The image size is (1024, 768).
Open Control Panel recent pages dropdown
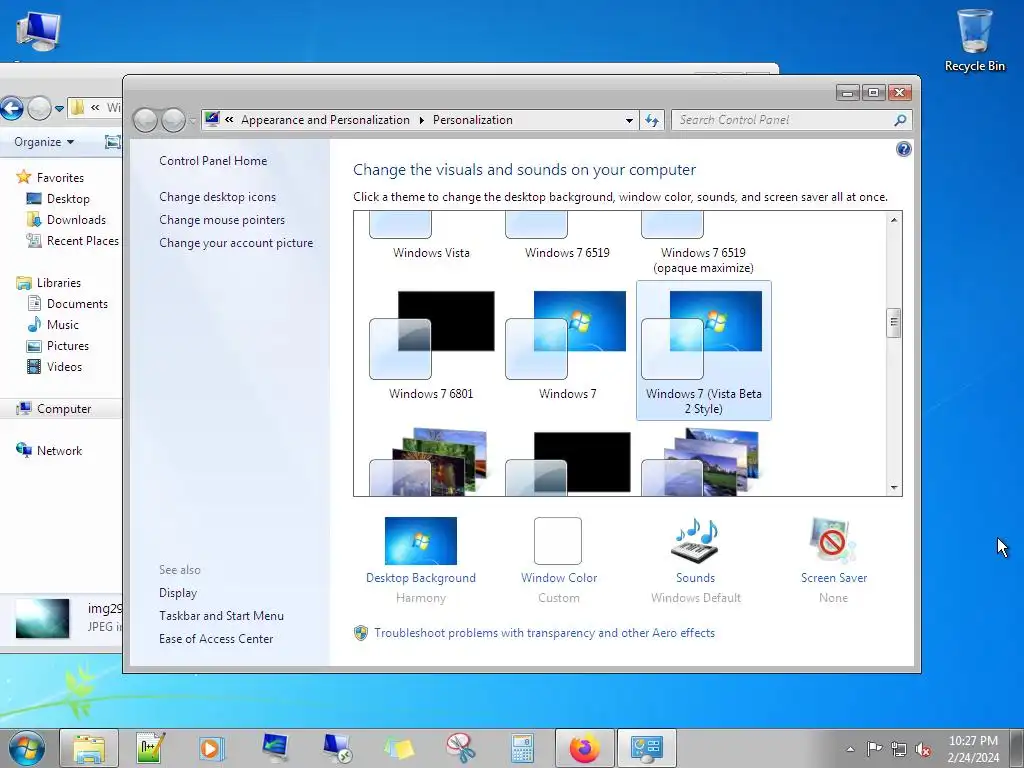click(193, 121)
